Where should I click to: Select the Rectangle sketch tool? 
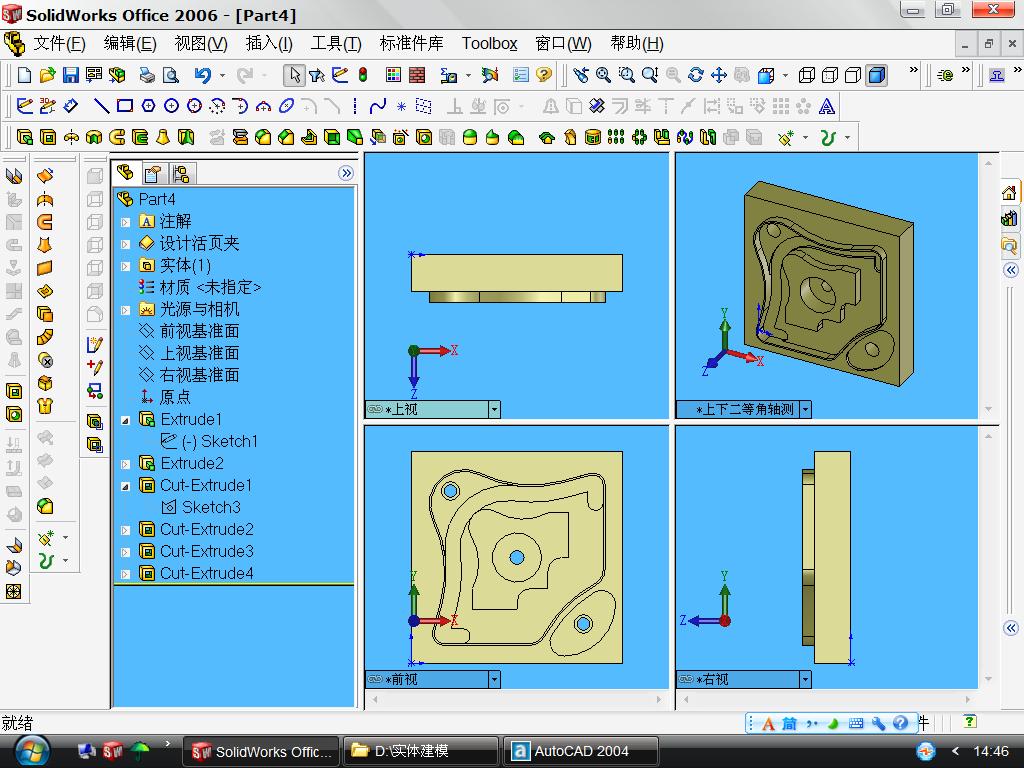(x=125, y=106)
